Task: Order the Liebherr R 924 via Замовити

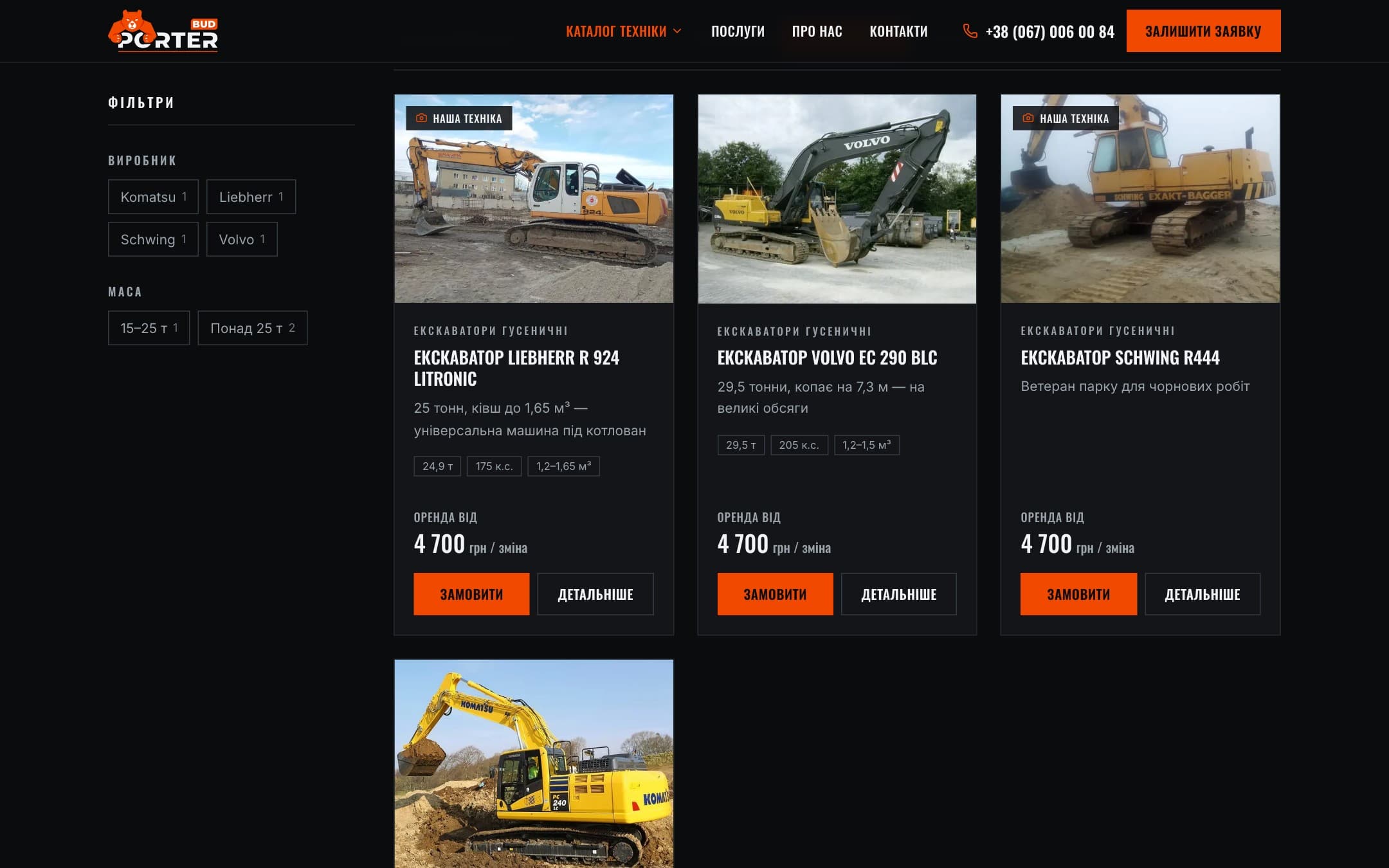Action: click(x=471, y=594)
